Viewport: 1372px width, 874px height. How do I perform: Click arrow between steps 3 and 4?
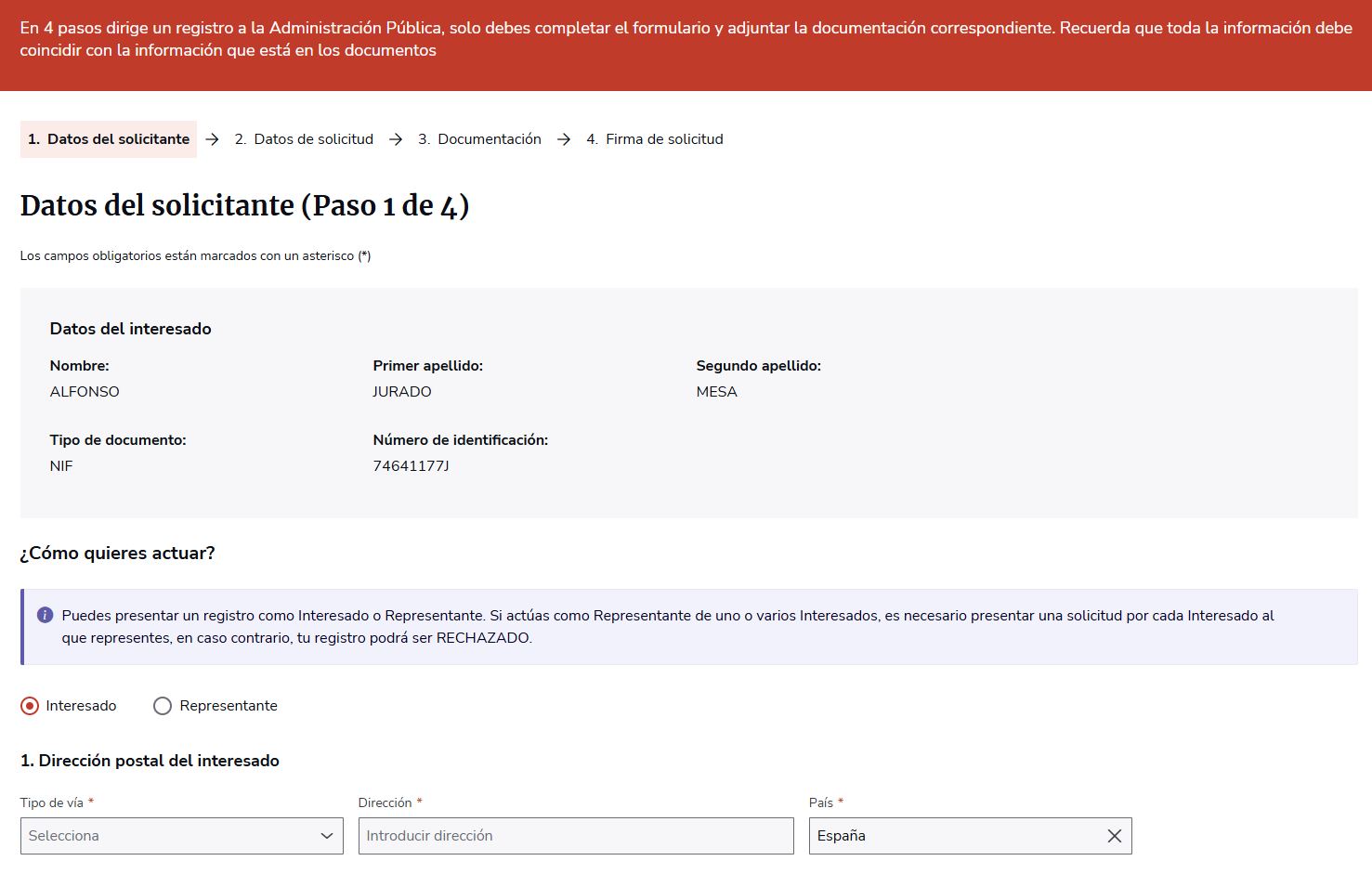tap(564, 139)
